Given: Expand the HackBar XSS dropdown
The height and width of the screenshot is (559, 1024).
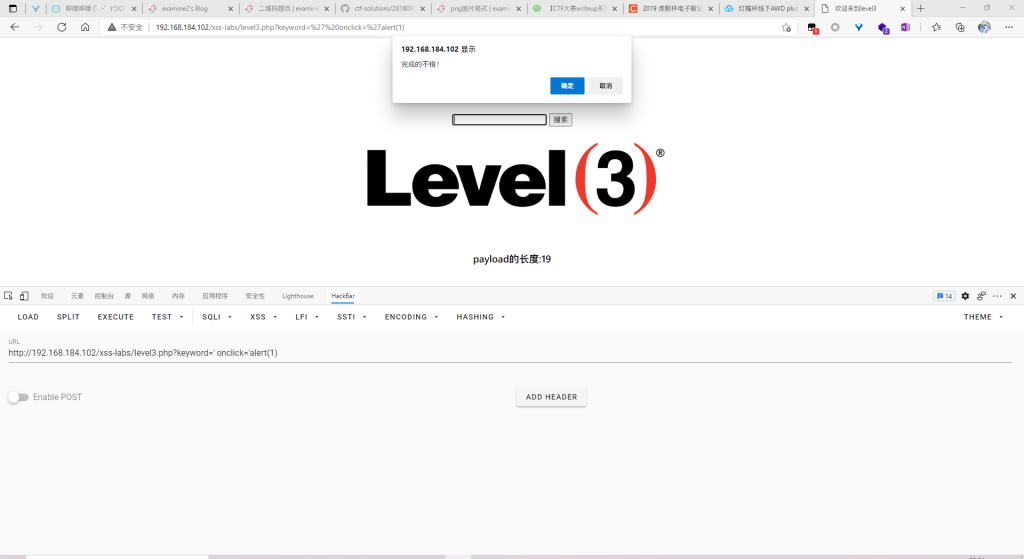Looking at the screenshot, I should [263, 317].
